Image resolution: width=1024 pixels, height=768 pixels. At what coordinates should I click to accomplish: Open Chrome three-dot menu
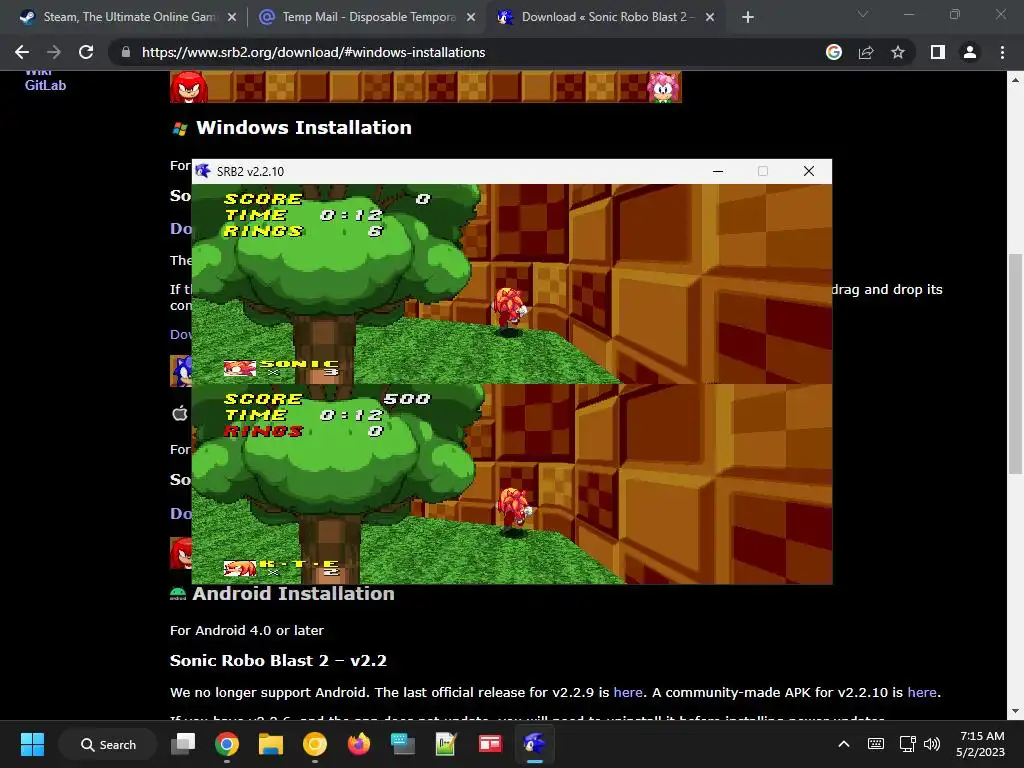click(1002, 52)
